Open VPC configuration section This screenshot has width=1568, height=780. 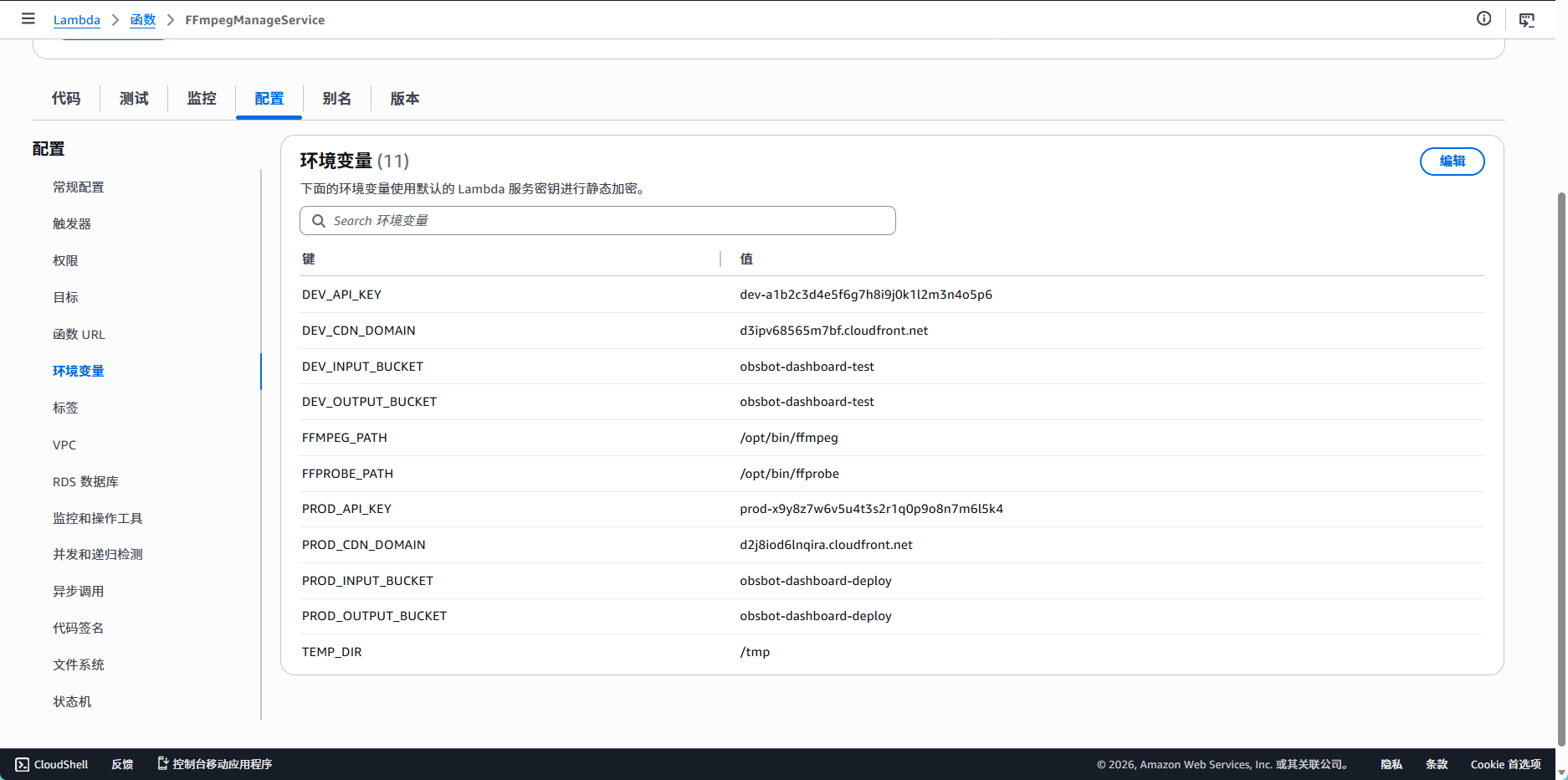(x=64, y=445)
